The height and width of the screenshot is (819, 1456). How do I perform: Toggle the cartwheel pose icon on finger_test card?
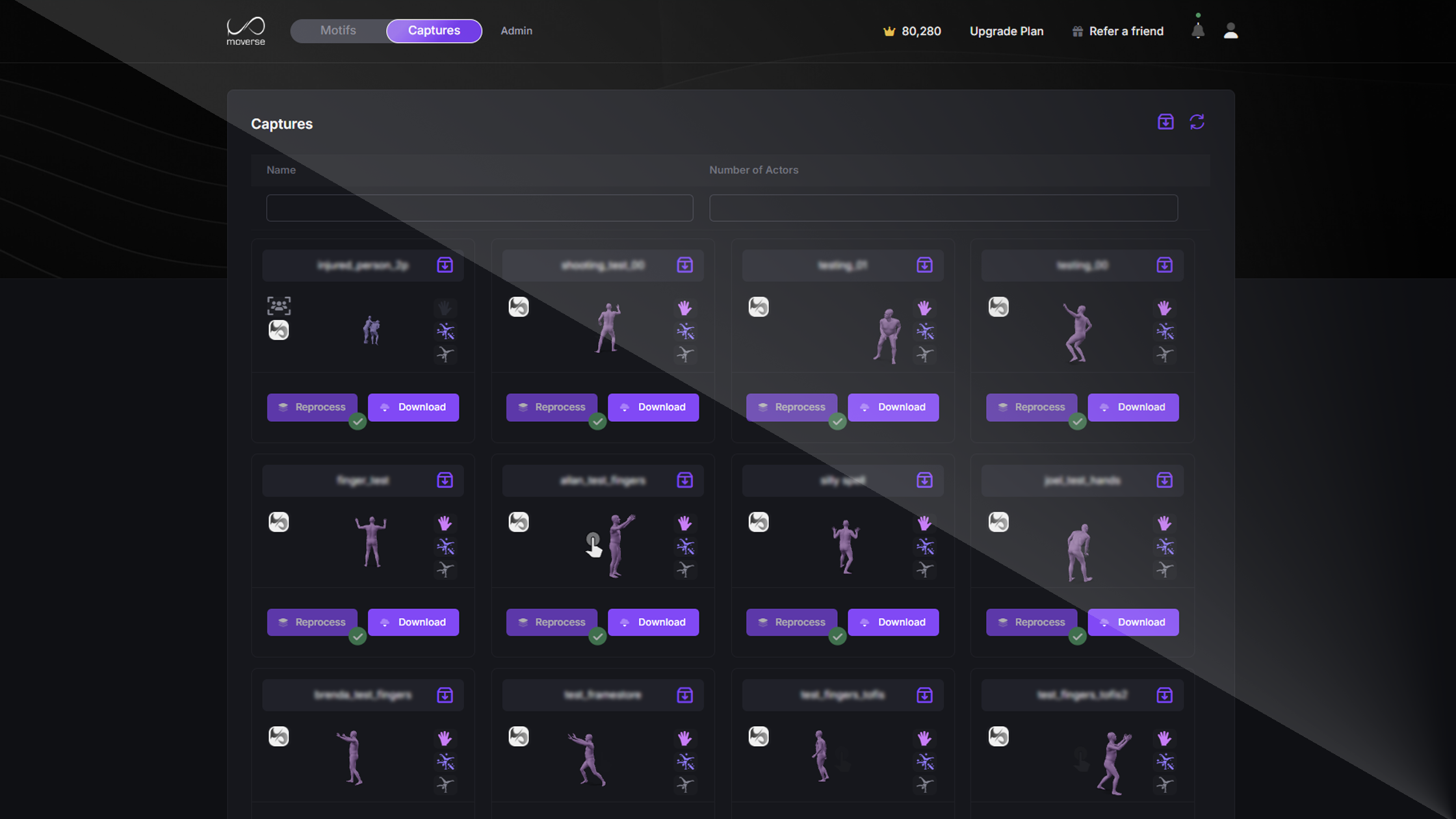click(x=445, y=570)
